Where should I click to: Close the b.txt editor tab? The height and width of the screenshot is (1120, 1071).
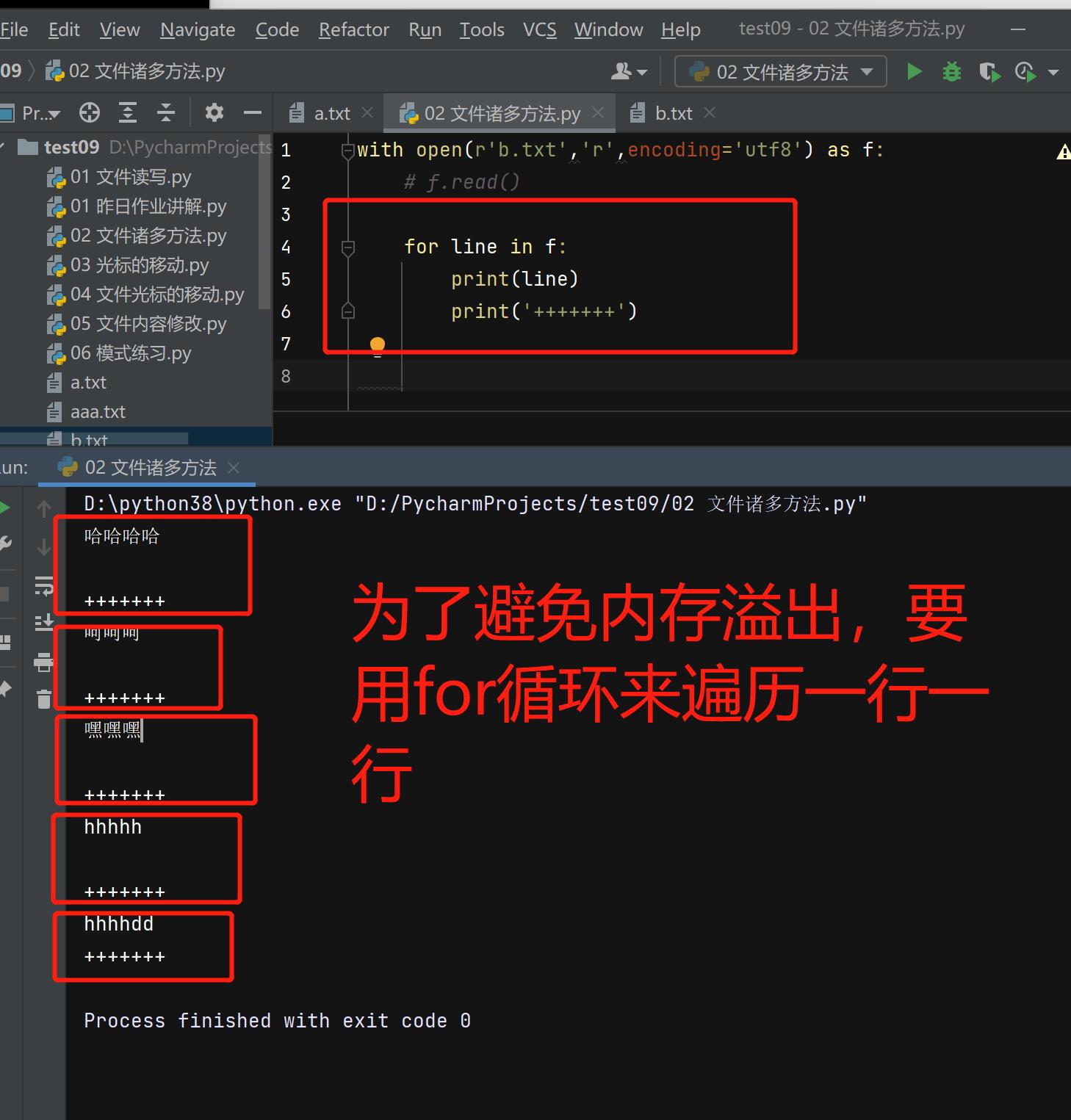[x=709, y=112]
